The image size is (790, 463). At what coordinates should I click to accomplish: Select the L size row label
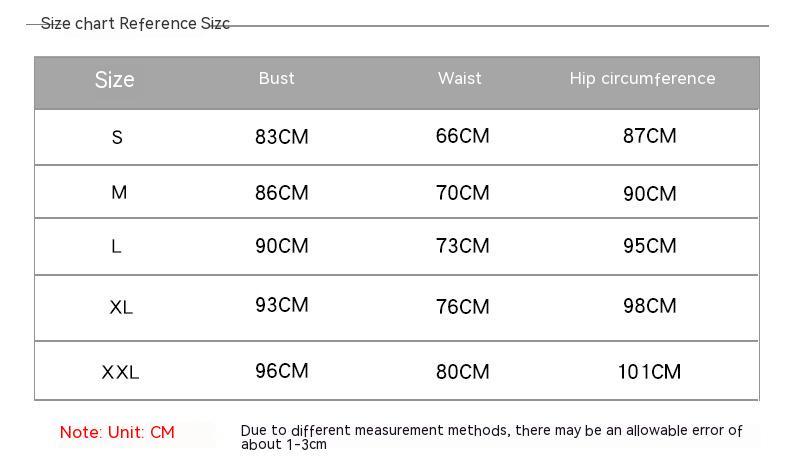tap(116, 246)
